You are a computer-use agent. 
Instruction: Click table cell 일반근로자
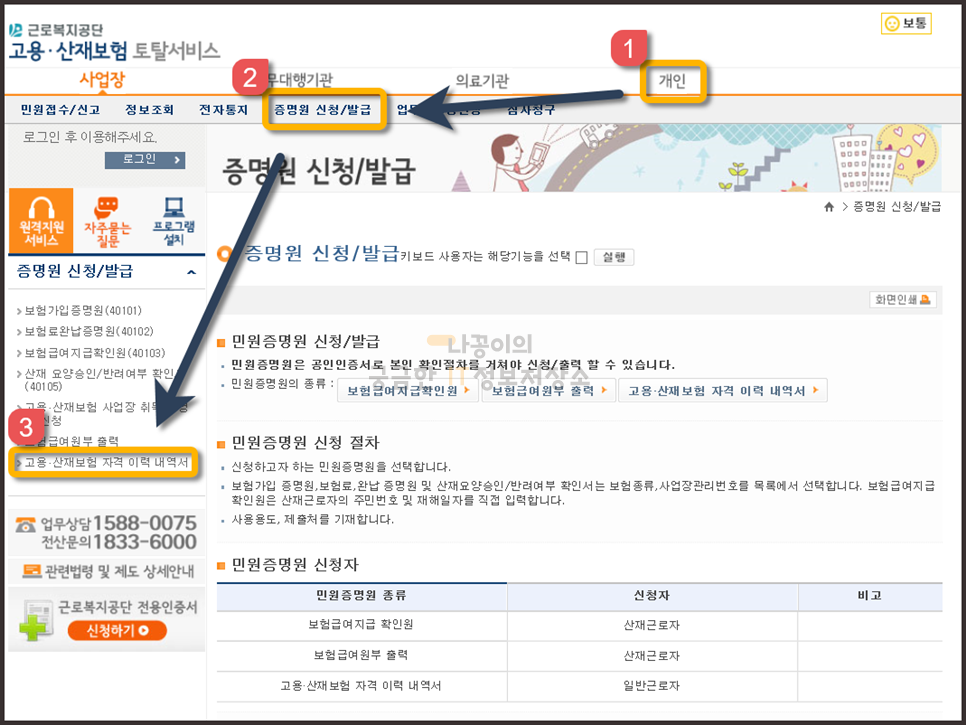click(652, 686)
